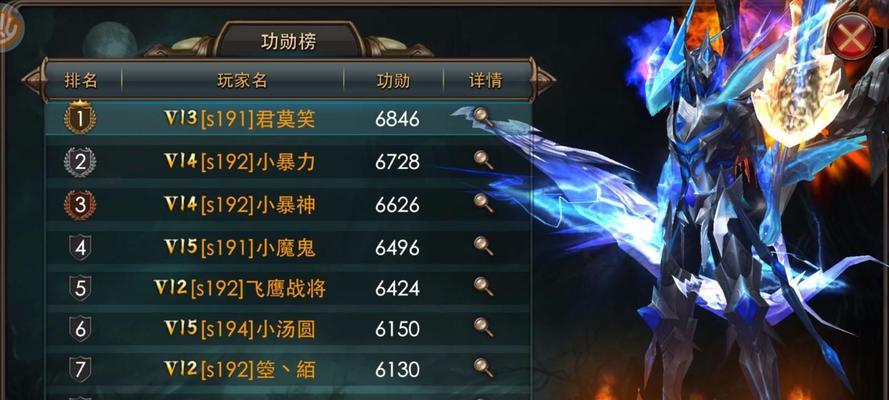Click the rank 5 shield badge
This screenshot has width=889, height=400.
click(x=80, y=288)
